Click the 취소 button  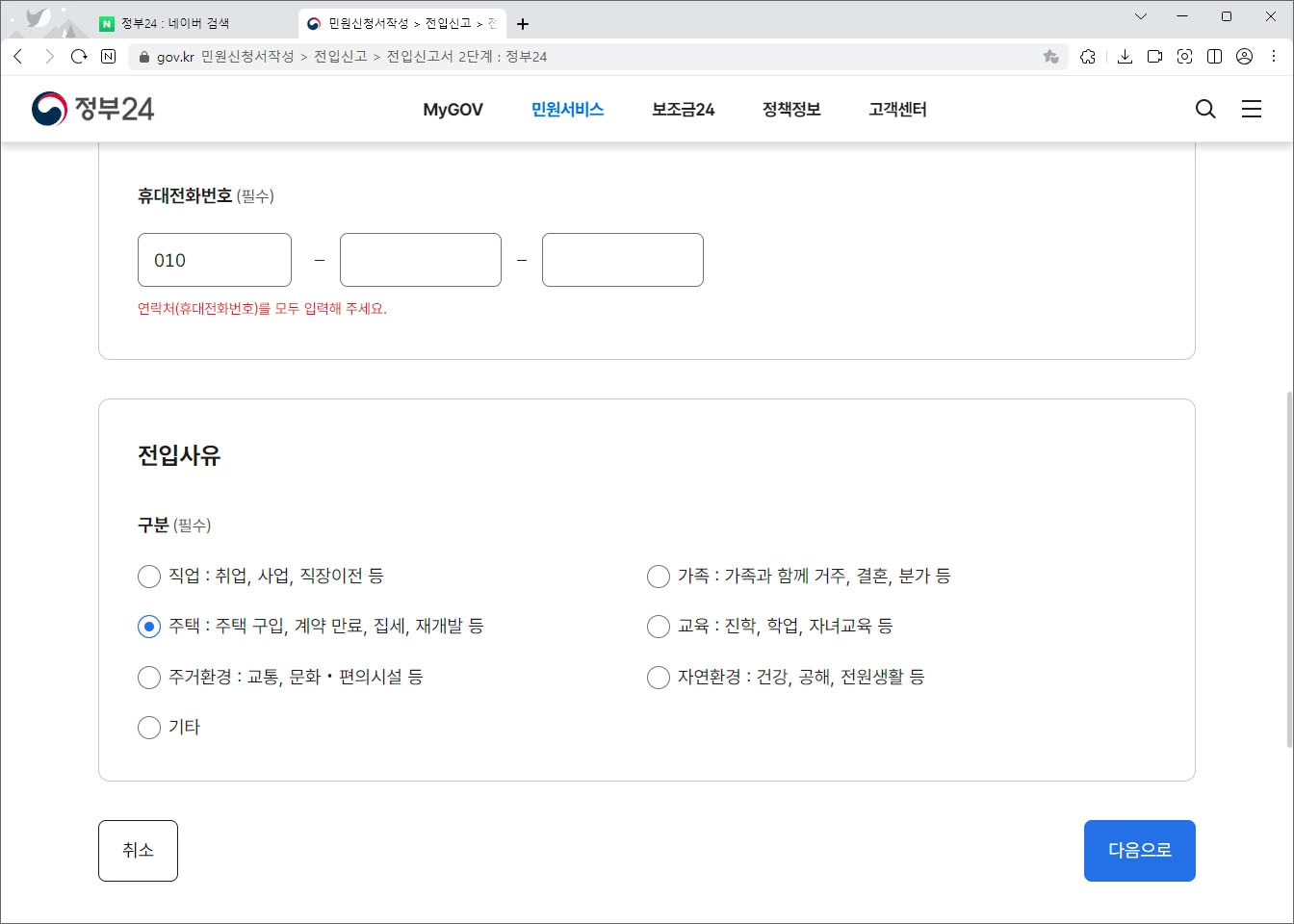pyautogui.click(x=138, y=850)
